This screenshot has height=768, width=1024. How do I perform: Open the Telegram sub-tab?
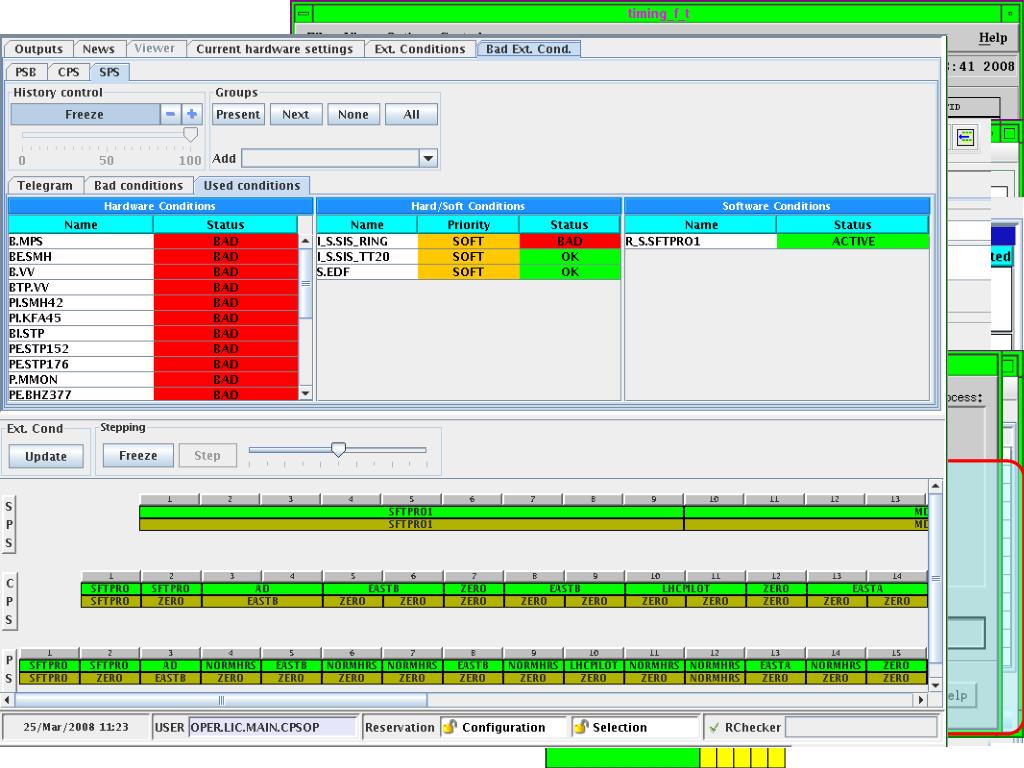click(x=45, y=185)
